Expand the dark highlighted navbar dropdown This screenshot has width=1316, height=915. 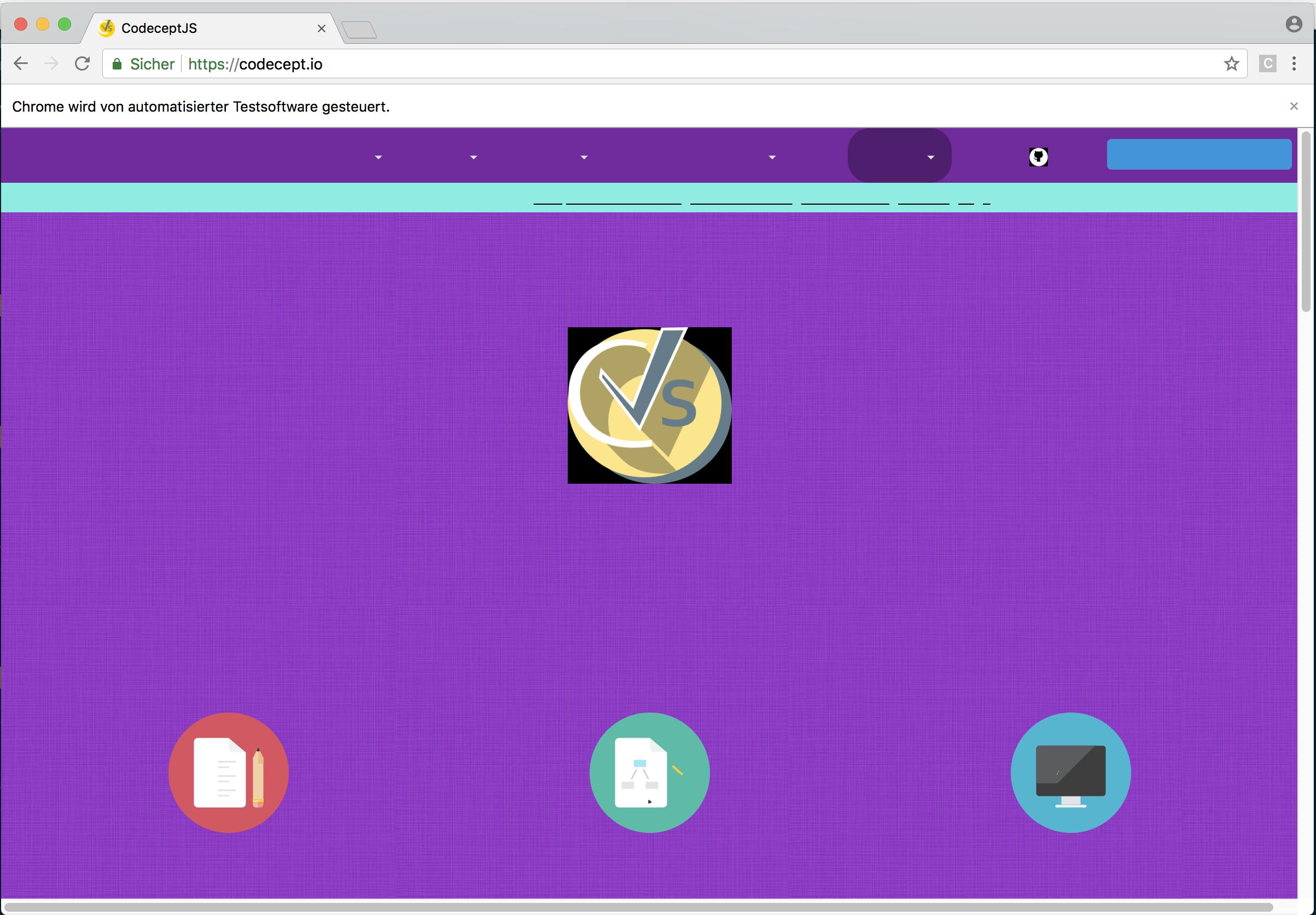900,155
